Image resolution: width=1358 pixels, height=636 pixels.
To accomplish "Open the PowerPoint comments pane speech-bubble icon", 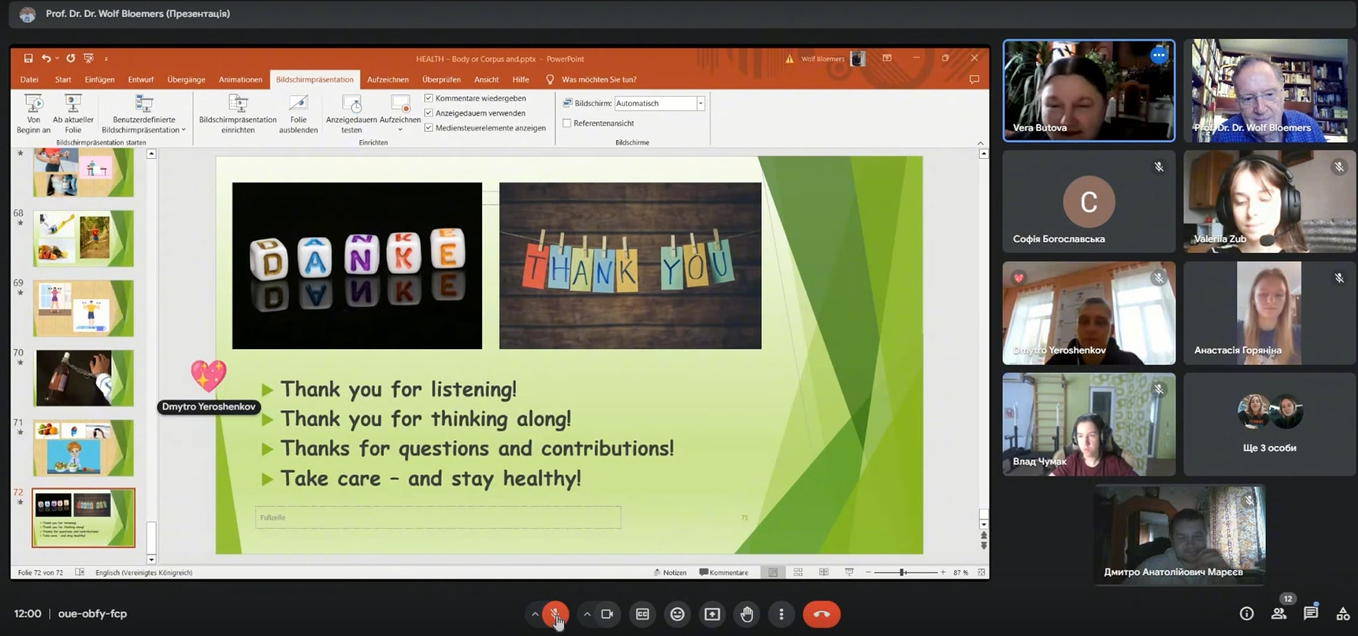I will 974,80.
